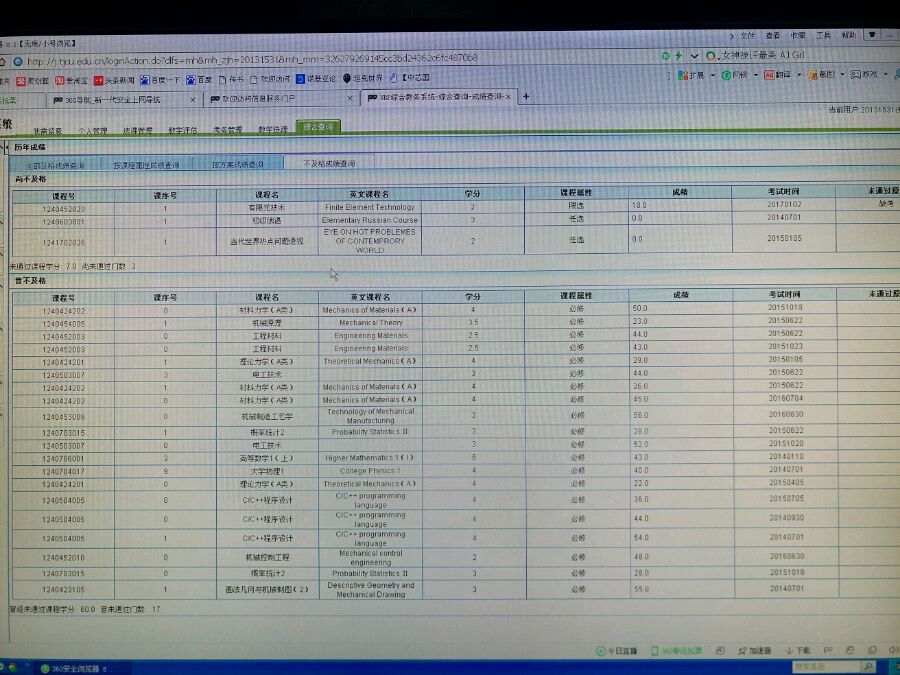900x675 pixels.
Task: Click course number 1241702026
Action: [x=63, y=243]
